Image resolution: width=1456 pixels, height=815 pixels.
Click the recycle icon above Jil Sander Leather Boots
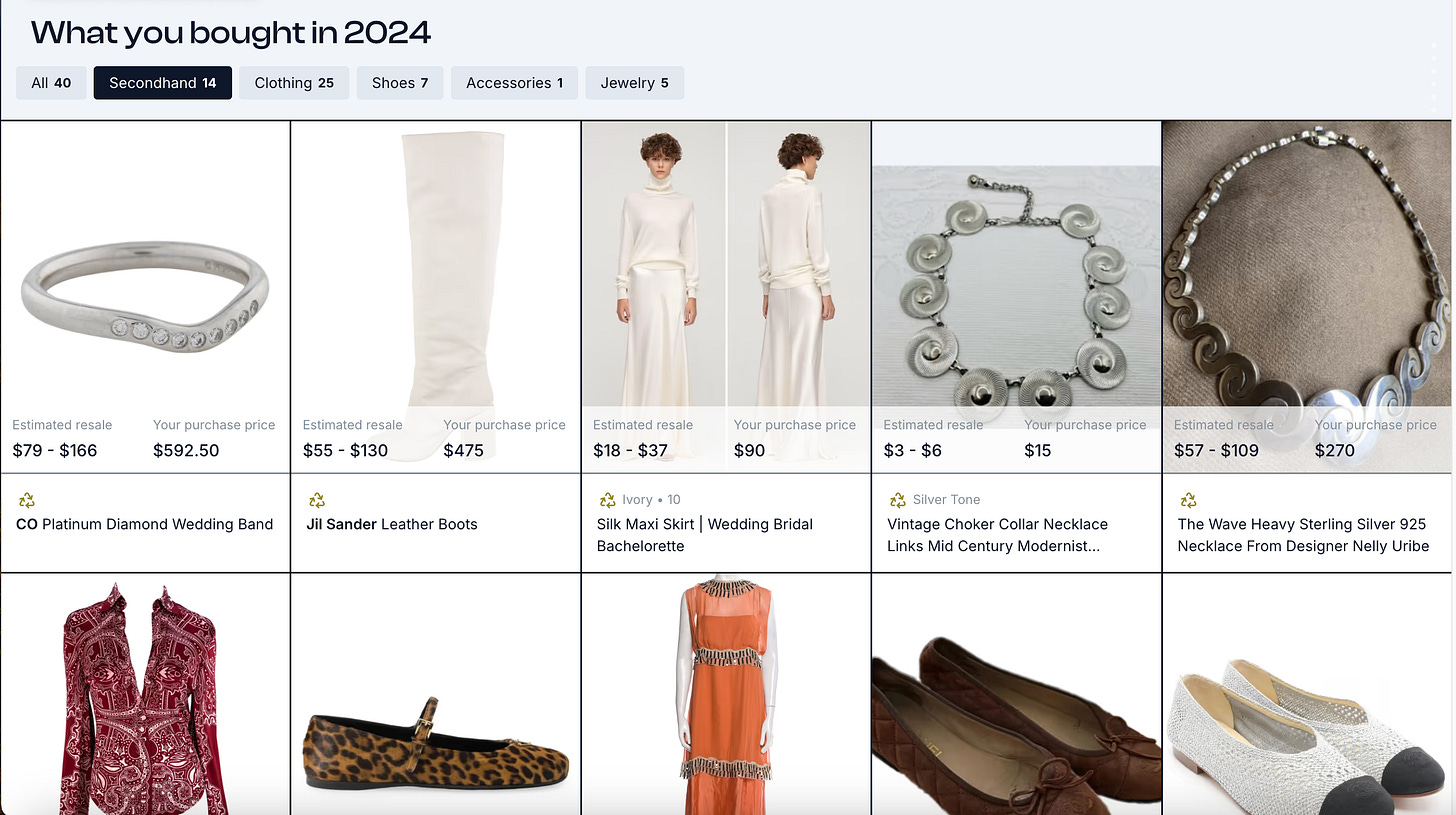click(317, 500)
